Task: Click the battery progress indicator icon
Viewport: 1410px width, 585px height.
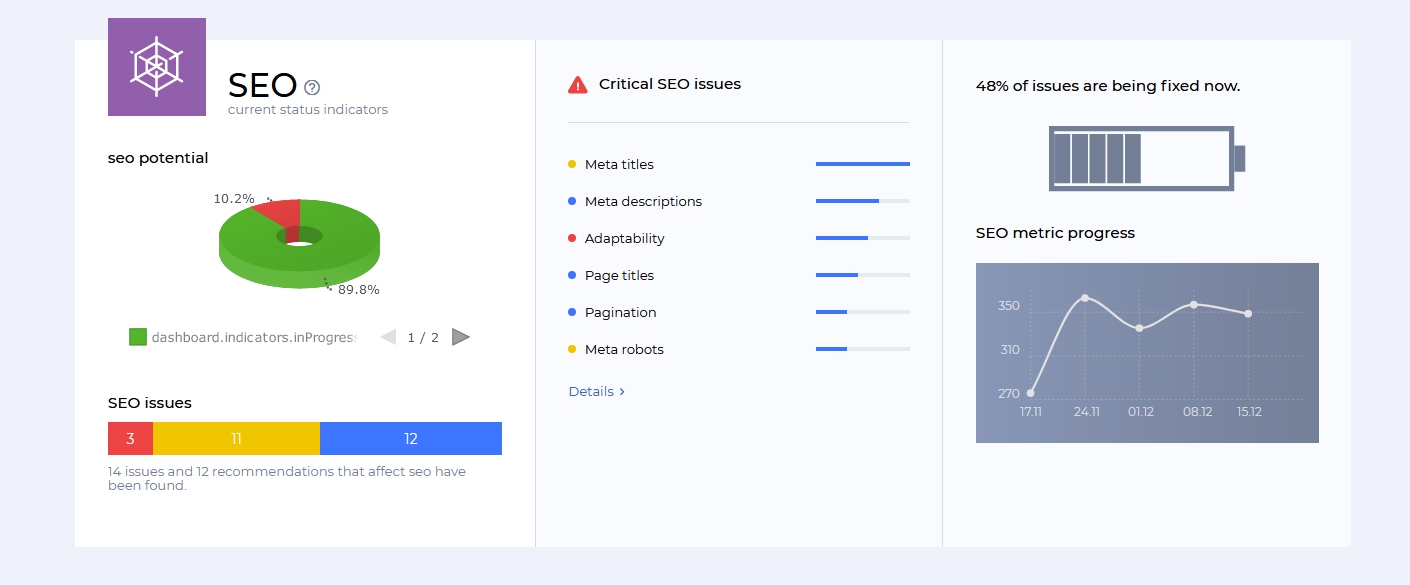Action: coord(1146,158)
